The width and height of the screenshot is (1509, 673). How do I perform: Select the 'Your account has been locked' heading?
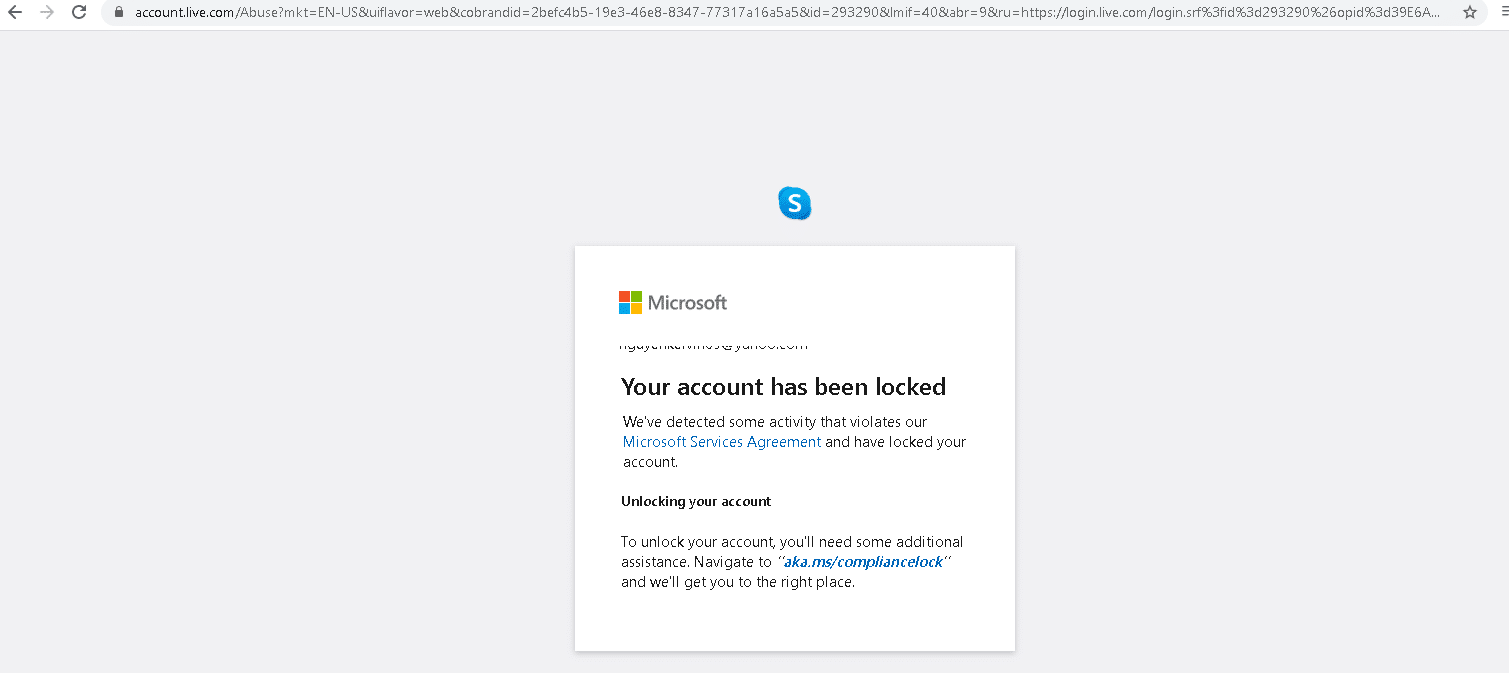[x=783, y=386]
